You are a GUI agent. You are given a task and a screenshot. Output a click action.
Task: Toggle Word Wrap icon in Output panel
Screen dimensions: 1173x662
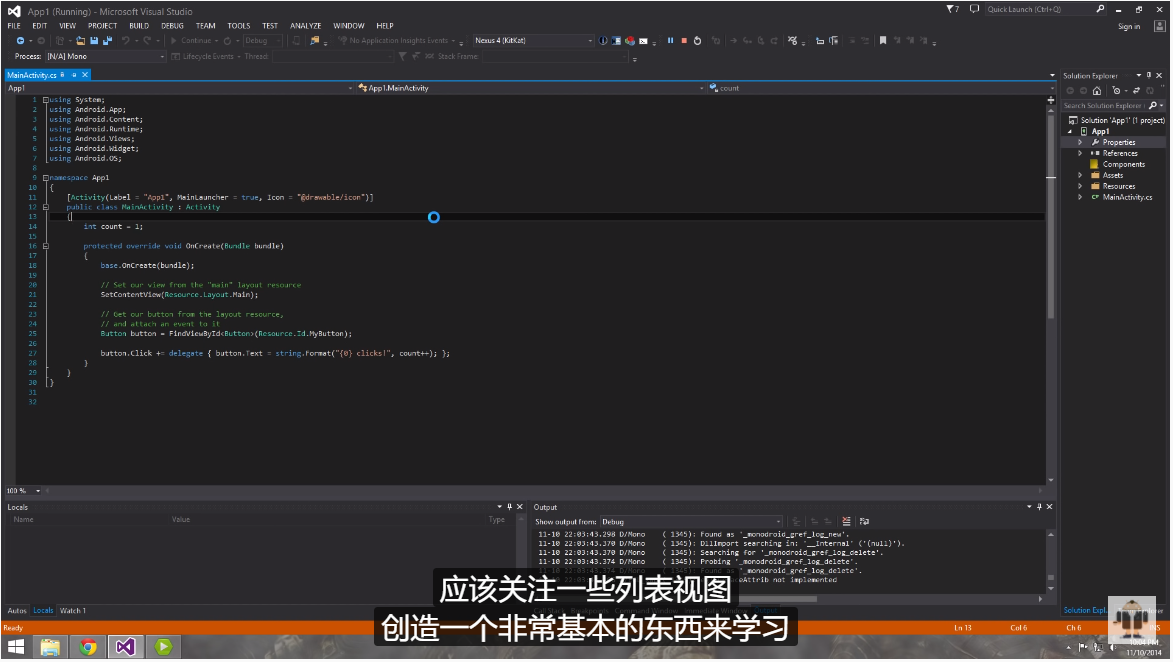pyautogui.click(x=864, y=521)
